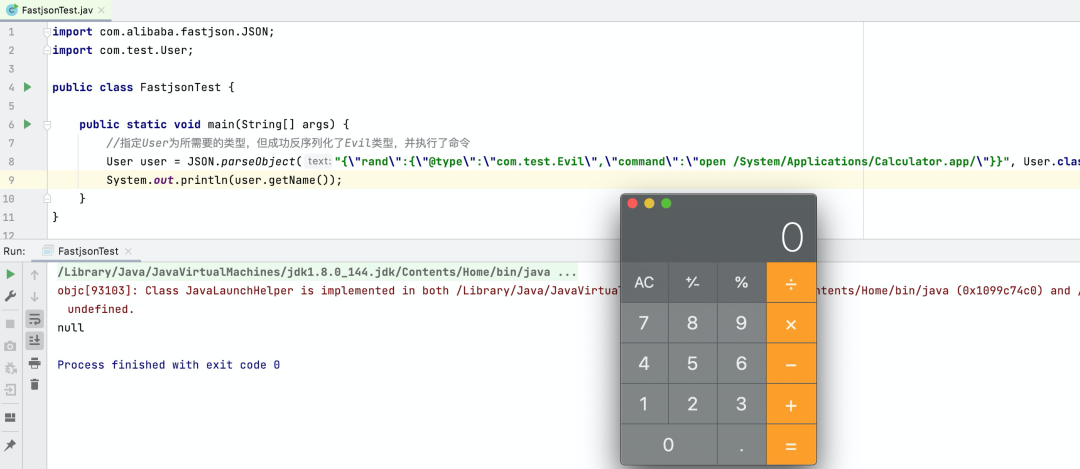The image size is (1080, 469).
Task: Restore layout icon in Run panel
Action: pyautogui.click(x=10, y=417)
